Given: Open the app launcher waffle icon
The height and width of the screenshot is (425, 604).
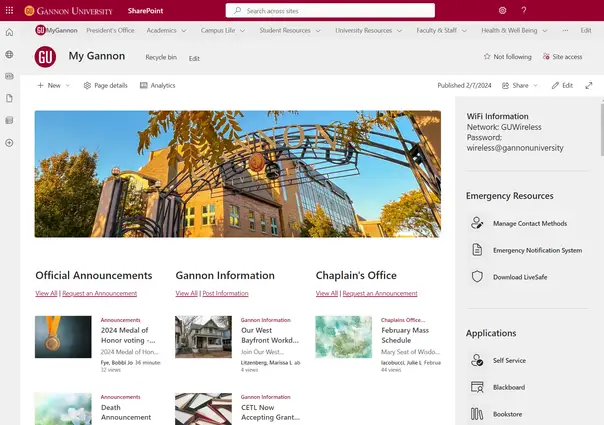Looking at the screenshot, I should coord(9,10).
